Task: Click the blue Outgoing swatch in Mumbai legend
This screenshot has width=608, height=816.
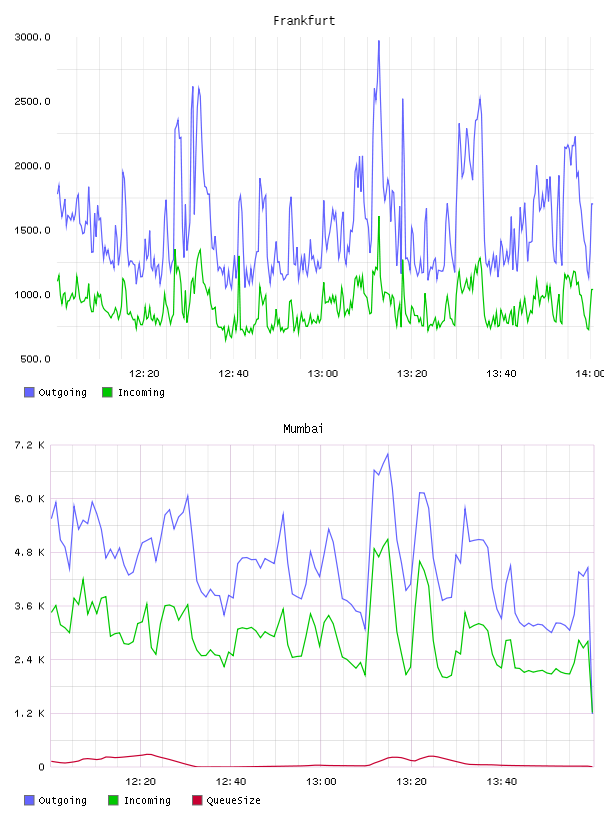Action: [29, 800]
